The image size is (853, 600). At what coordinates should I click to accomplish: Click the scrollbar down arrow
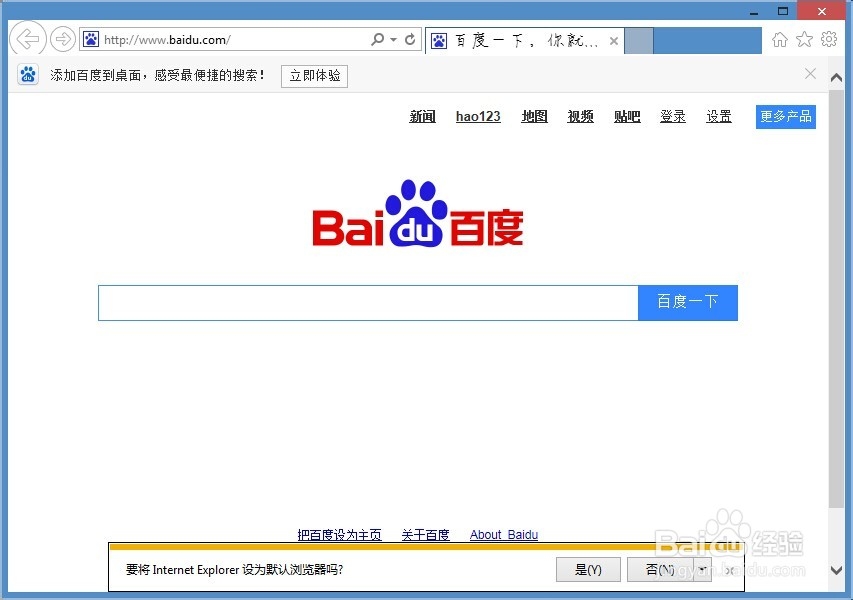[x=836, y=570]
